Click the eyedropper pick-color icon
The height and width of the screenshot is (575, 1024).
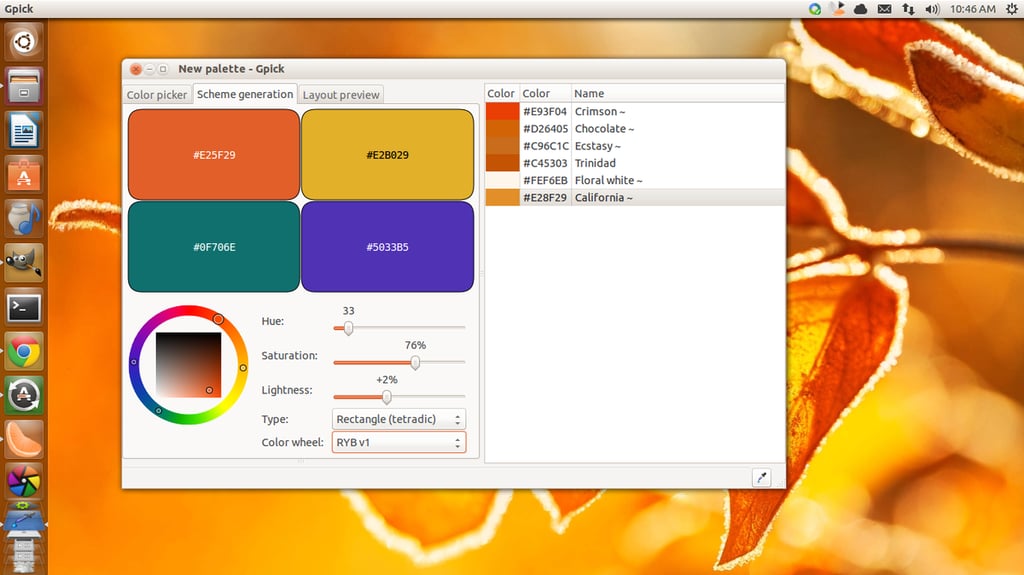(761, 478)
